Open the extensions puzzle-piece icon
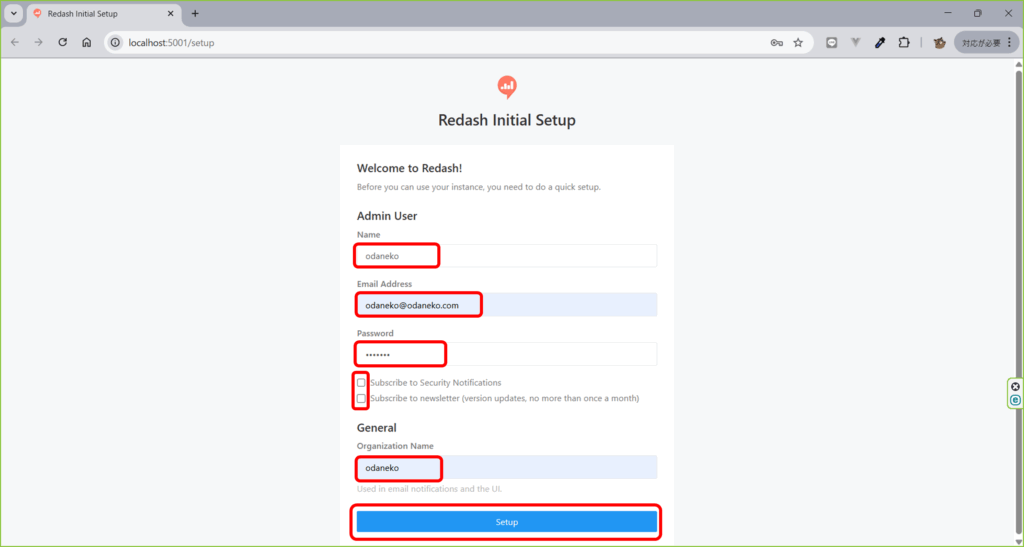The width and height of the screenshot is (1024, 547). (904, 43)
